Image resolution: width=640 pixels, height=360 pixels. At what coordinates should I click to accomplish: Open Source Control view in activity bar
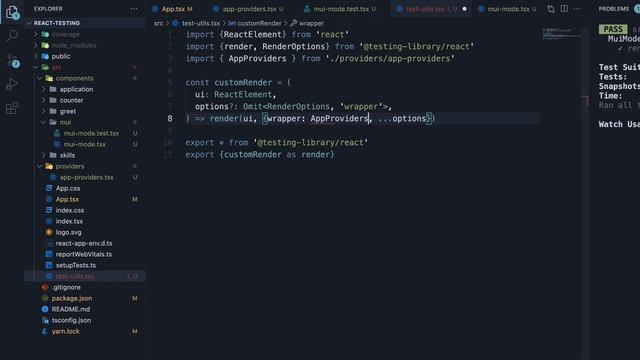click(12, 61)
